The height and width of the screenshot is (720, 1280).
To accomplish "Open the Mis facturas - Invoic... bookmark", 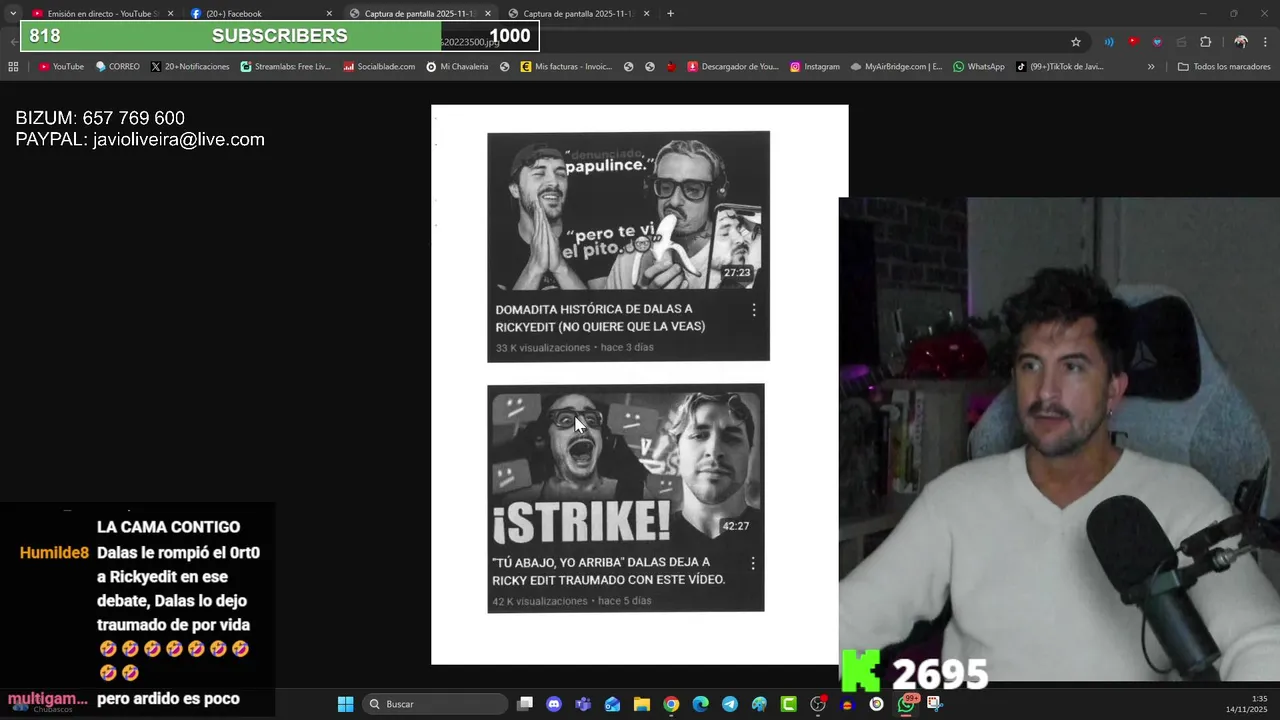I will tap(566, 67).
